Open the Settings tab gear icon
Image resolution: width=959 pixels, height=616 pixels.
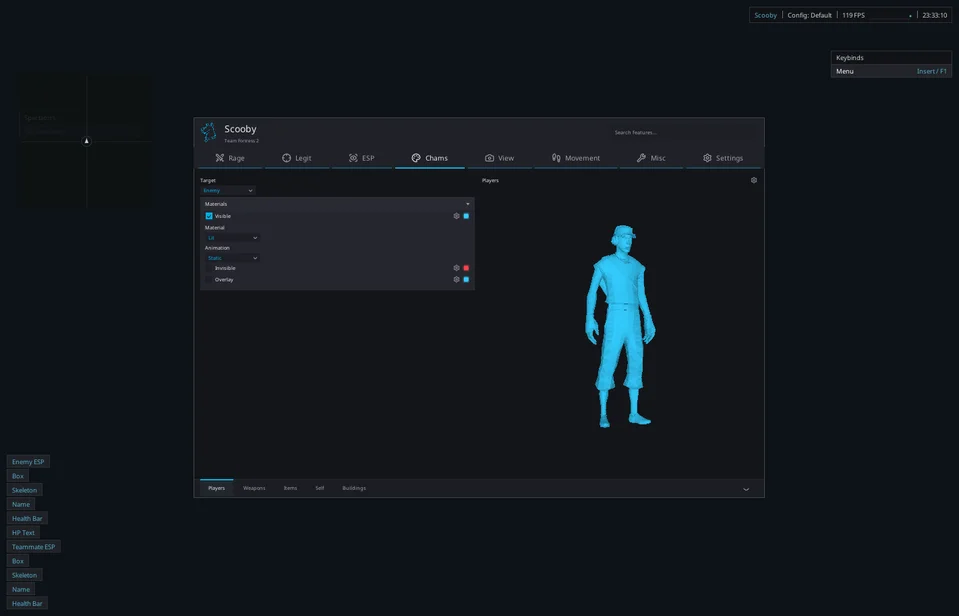(x=707, y=158)
